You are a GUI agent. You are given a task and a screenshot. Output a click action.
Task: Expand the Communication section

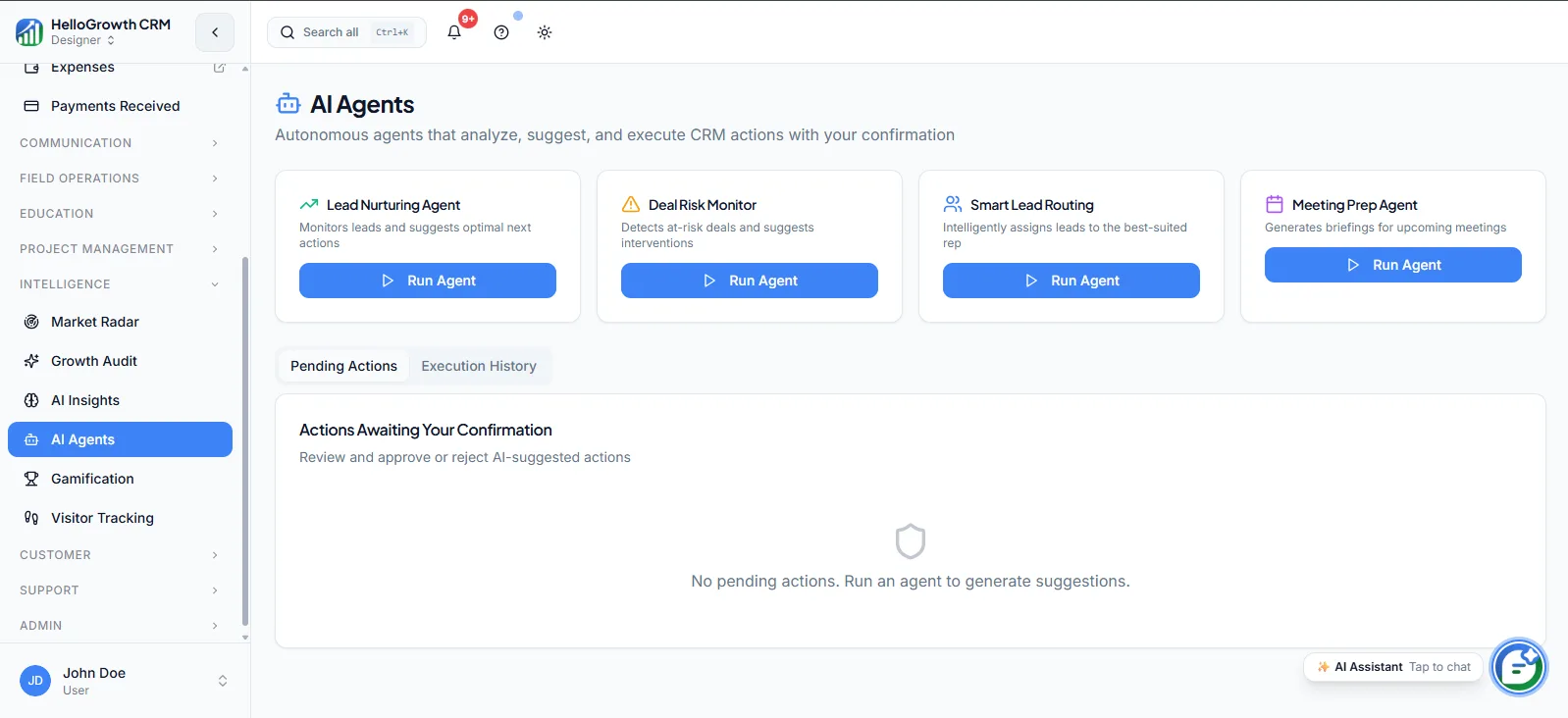120,143
